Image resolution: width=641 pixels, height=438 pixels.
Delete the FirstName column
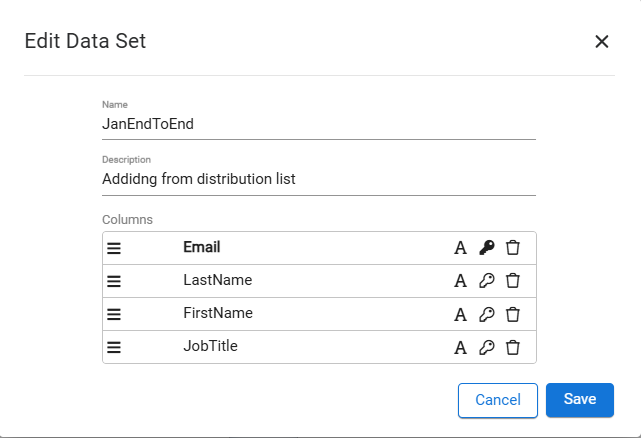[512, 314]
